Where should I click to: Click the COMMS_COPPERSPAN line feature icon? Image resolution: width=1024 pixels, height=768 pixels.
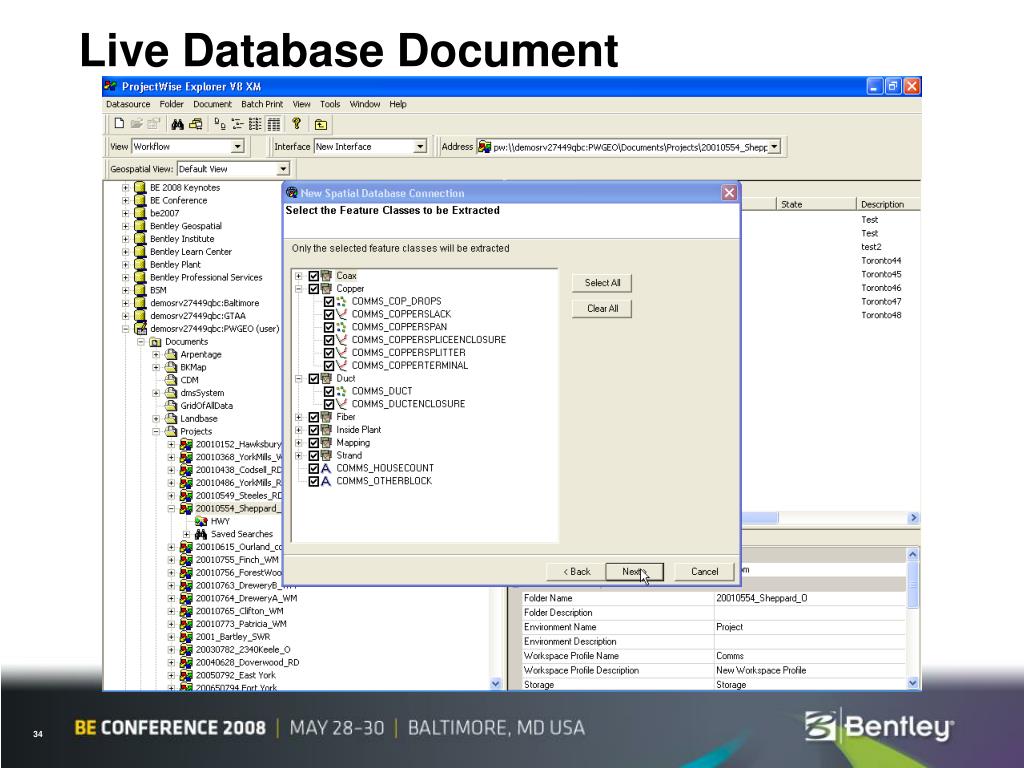341,327
